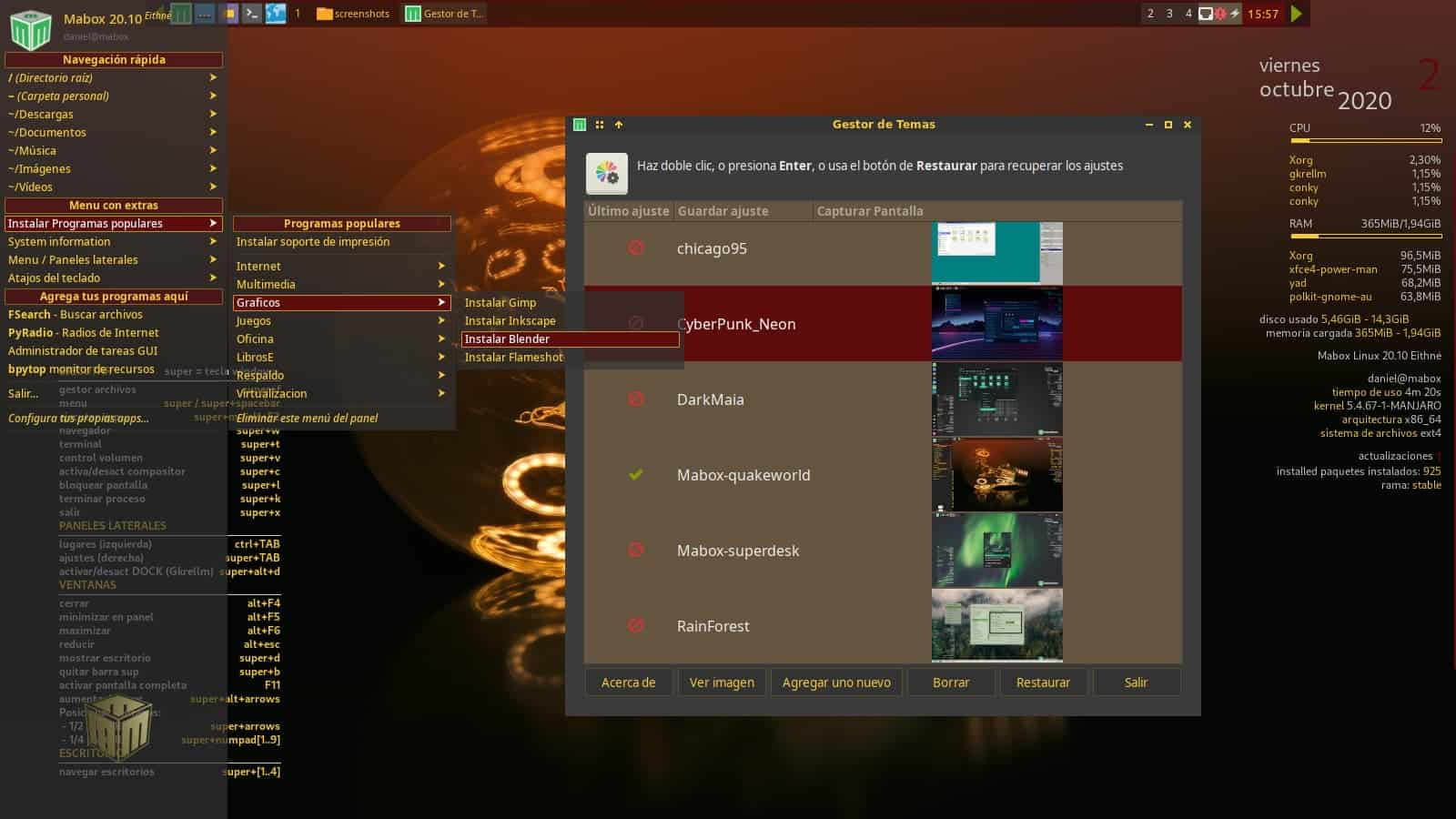Viewport: 1456px width, 819px height.
Task: Click the green window-menu icon in Gestor de Temas titlebar
Action: click(580, 125)
